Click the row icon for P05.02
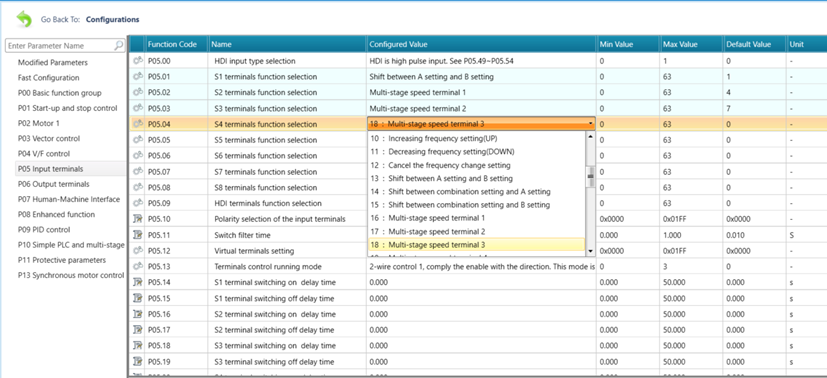Viewport: 827px width, 378px height. (x=138, y=92)
